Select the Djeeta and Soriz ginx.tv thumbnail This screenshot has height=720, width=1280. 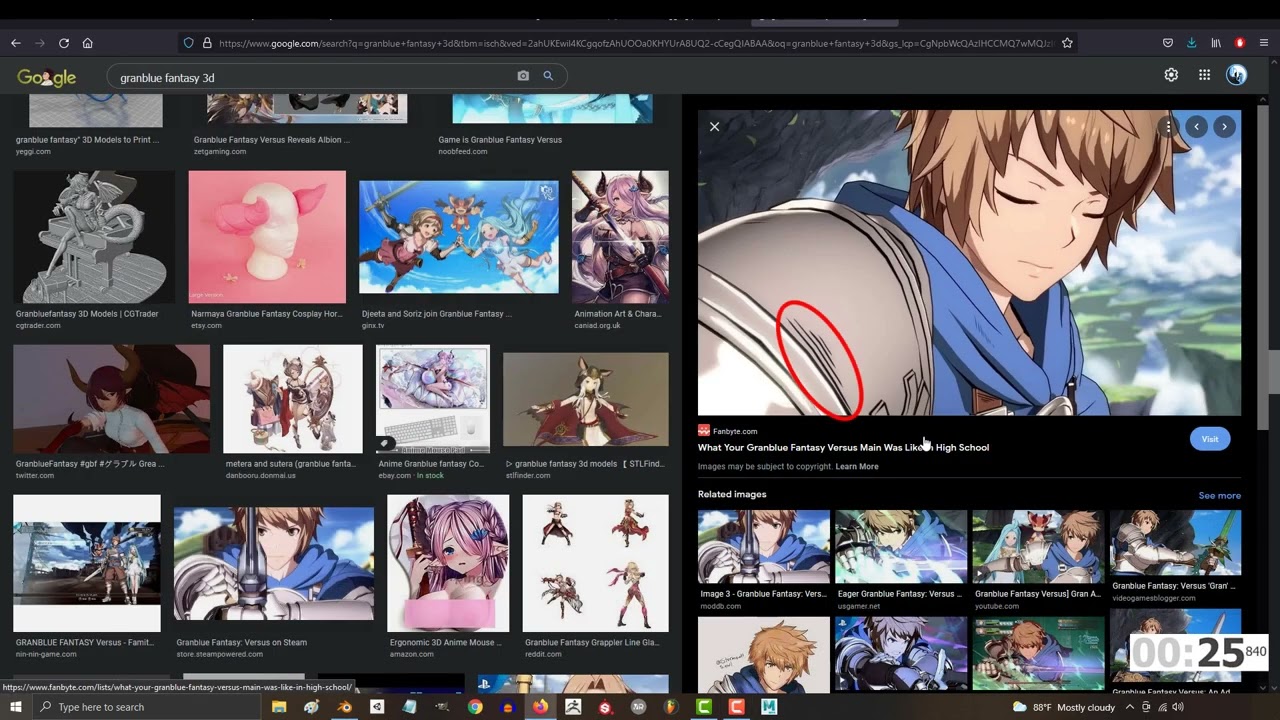click(x=459, y=237)
